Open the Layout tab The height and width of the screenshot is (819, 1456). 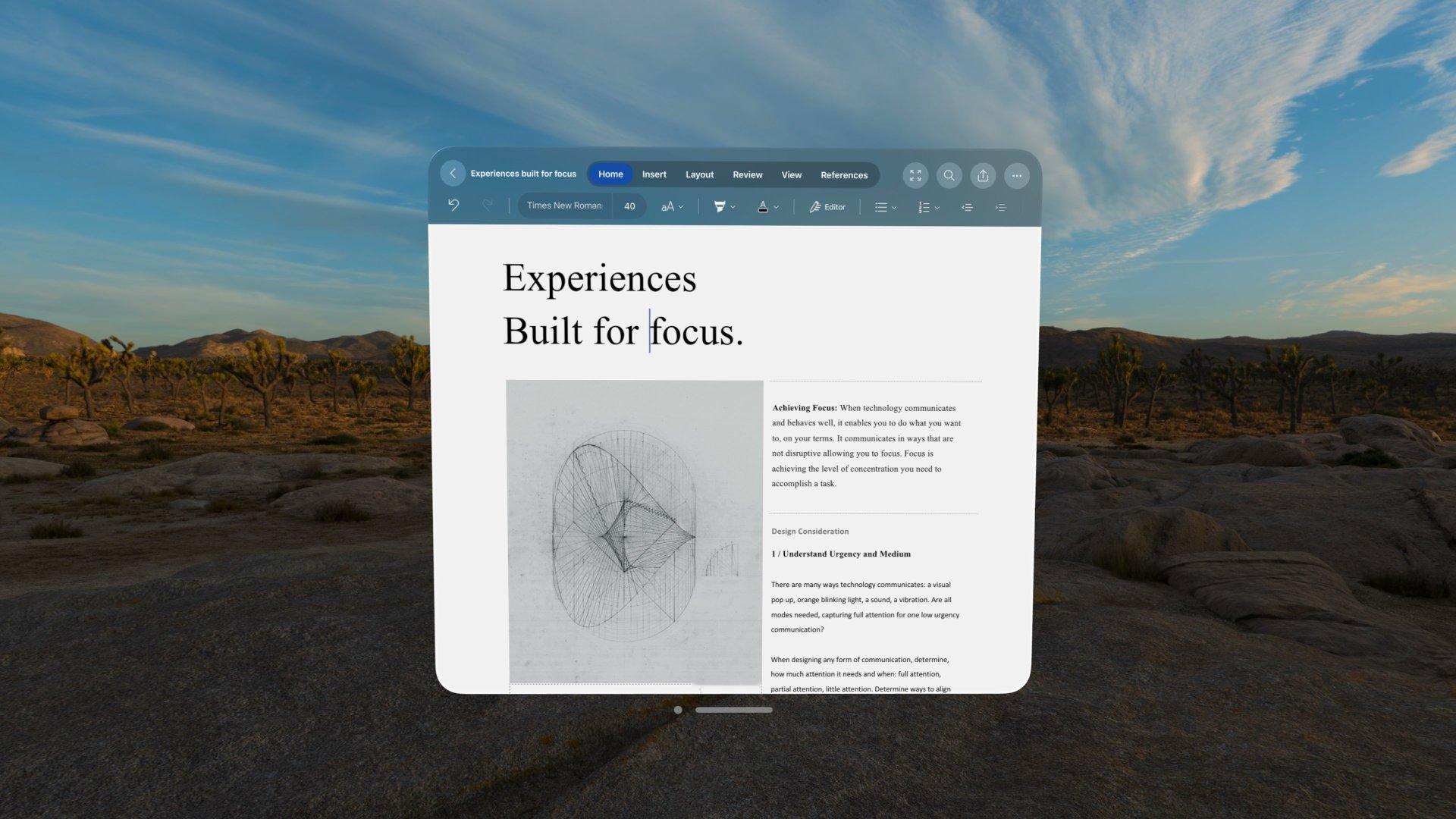(699, 174)
